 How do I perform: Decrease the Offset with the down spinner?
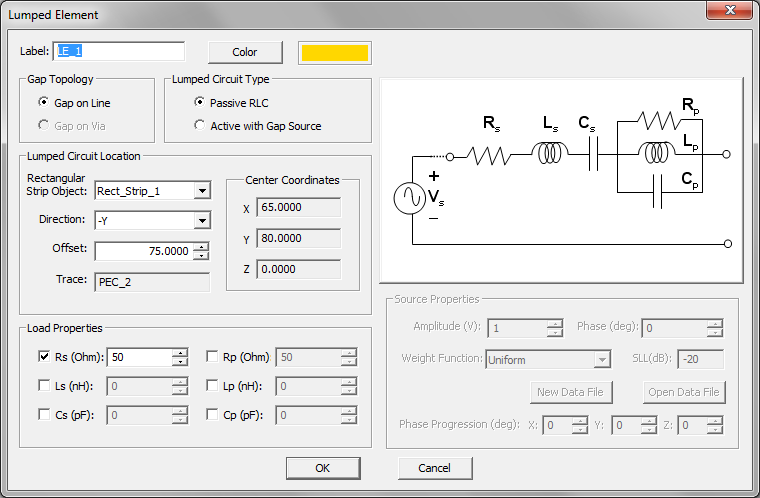coord(201,256)
